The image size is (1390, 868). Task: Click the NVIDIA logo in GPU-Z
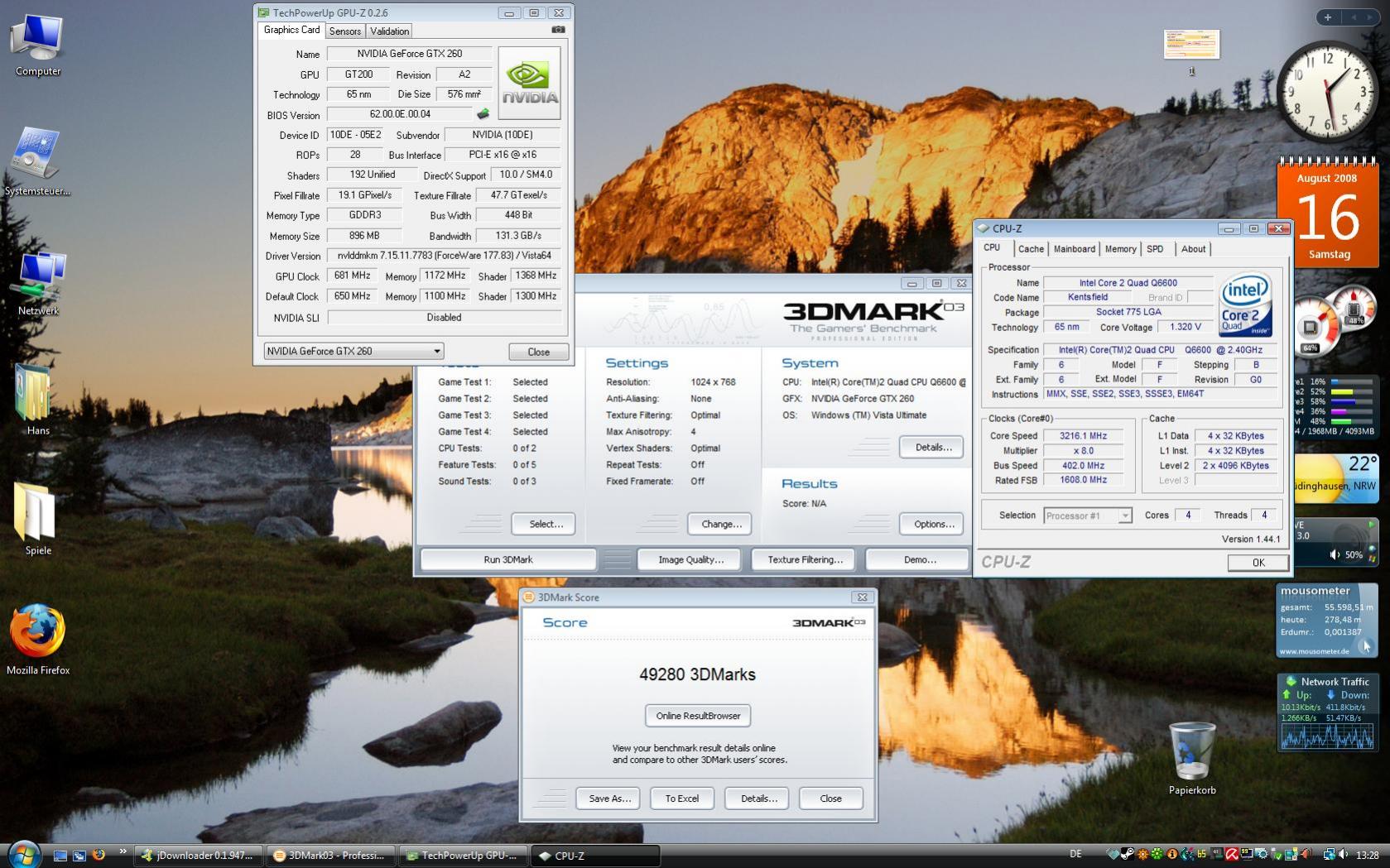pyautogui.click(x=530, y=83)
